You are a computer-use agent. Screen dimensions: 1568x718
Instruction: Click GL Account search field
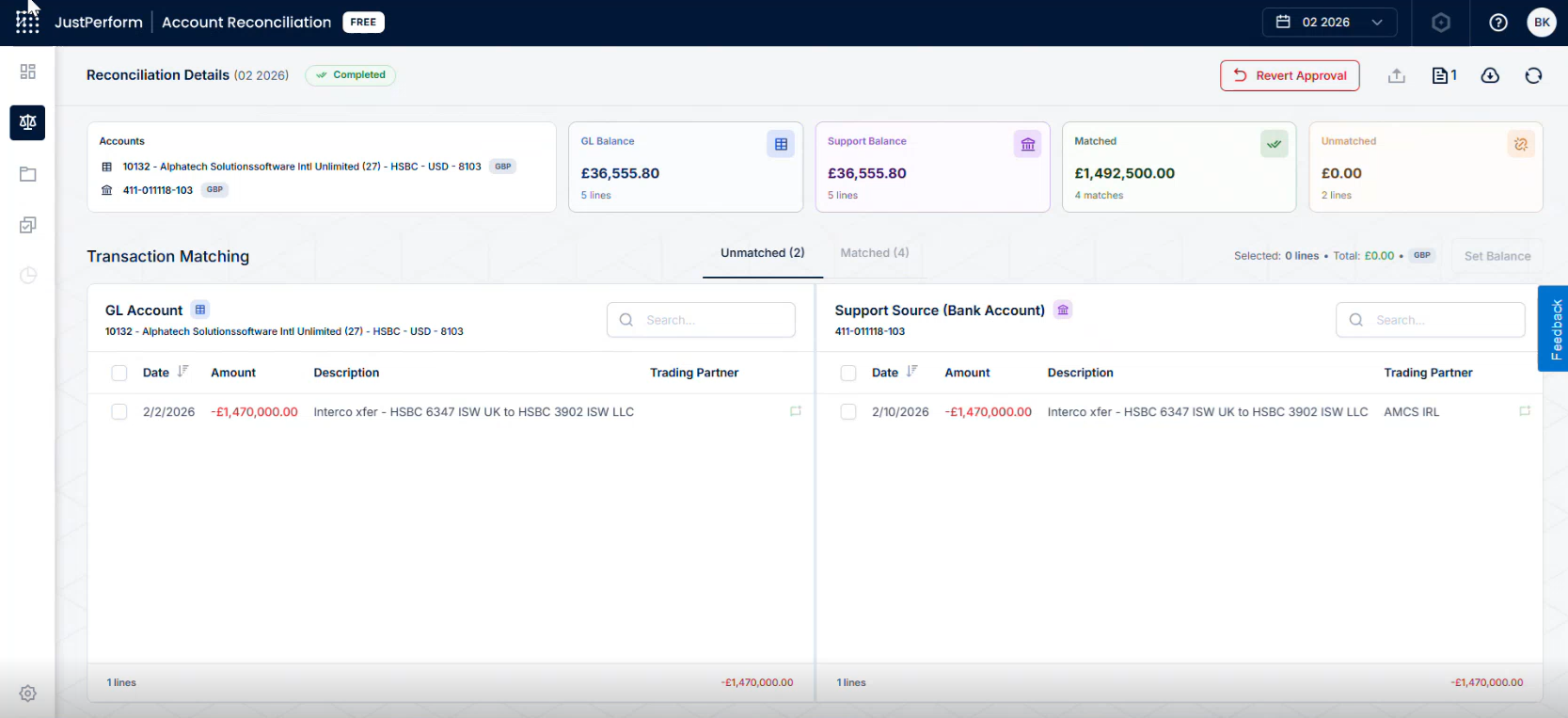click(701, 320)
